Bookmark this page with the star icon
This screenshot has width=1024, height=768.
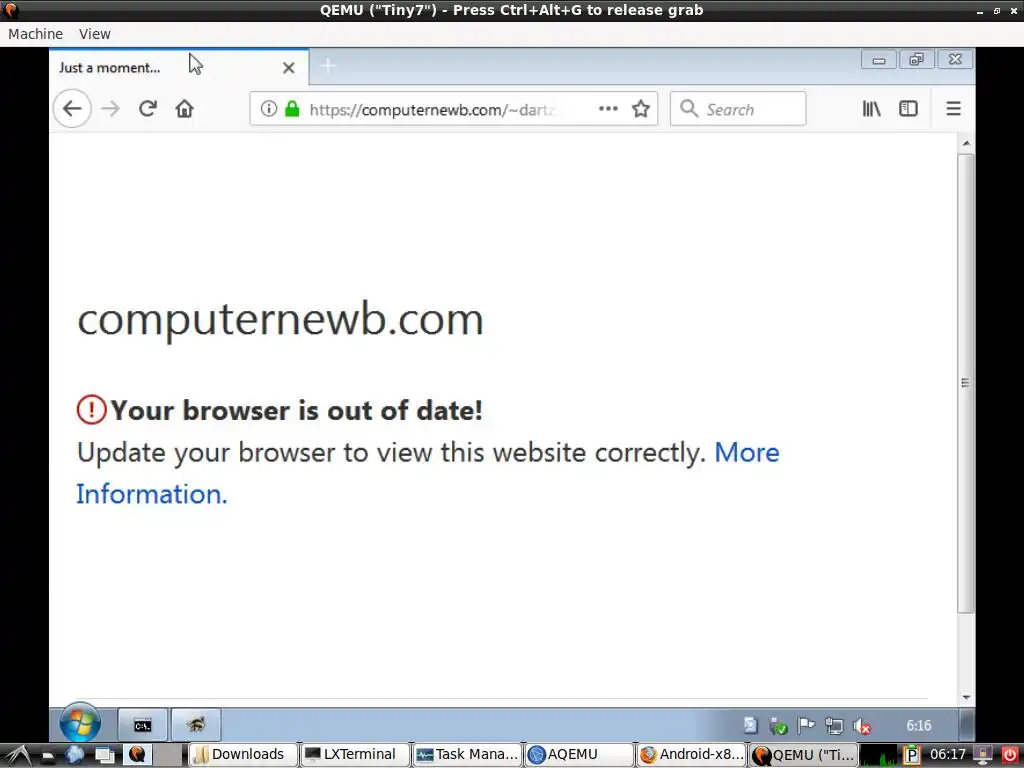point(641,108)
